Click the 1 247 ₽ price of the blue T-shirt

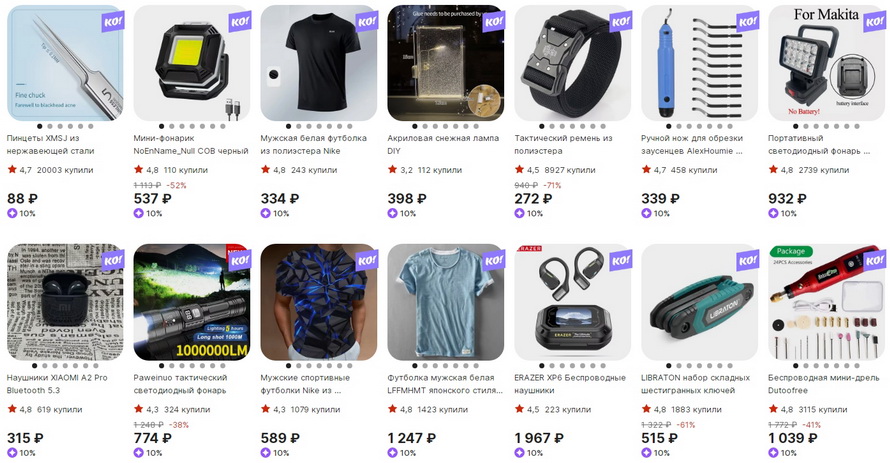click(x=412, y=438)
